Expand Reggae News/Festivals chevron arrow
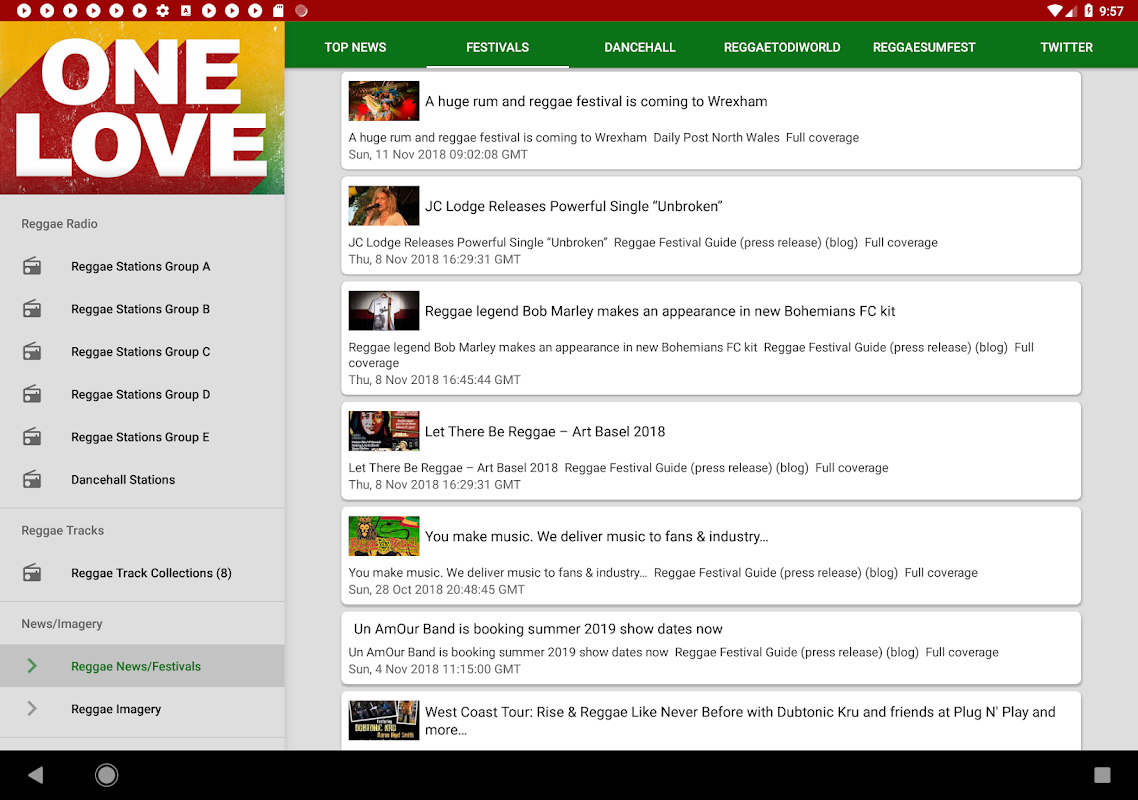The height and width of the screenshot is (800, 1138). pyautogui.click(x=32, y=666)
